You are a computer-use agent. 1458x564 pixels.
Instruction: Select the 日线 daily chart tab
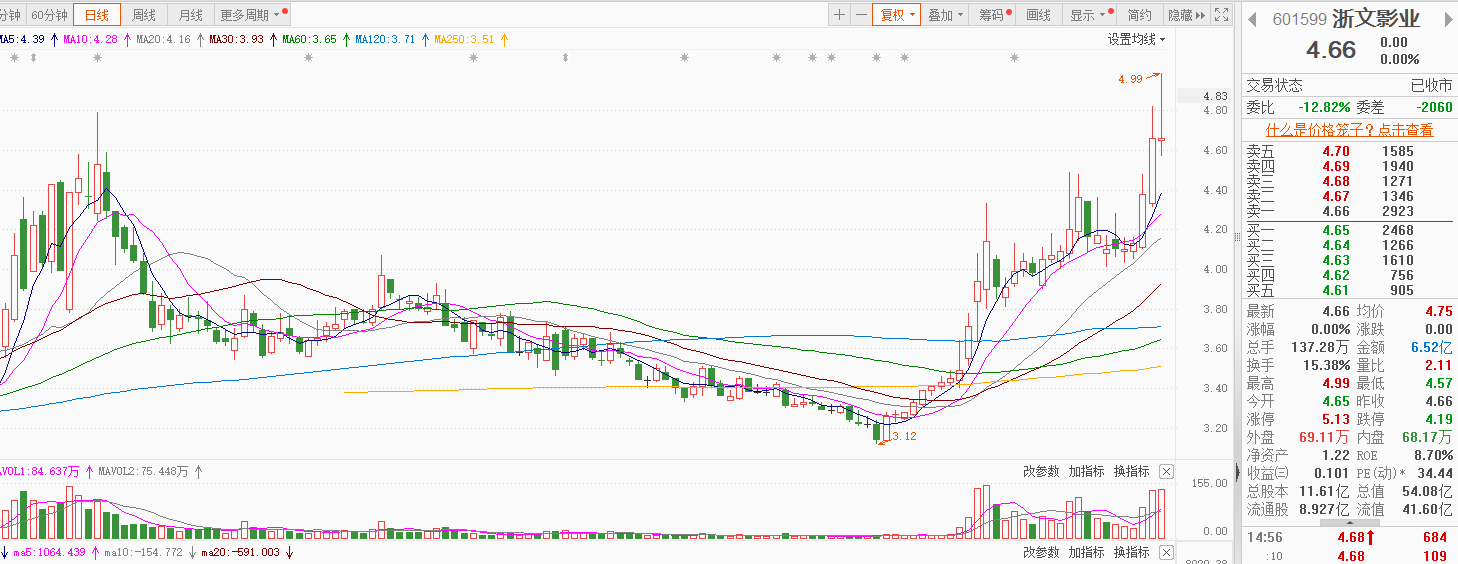tap(97, 15)
